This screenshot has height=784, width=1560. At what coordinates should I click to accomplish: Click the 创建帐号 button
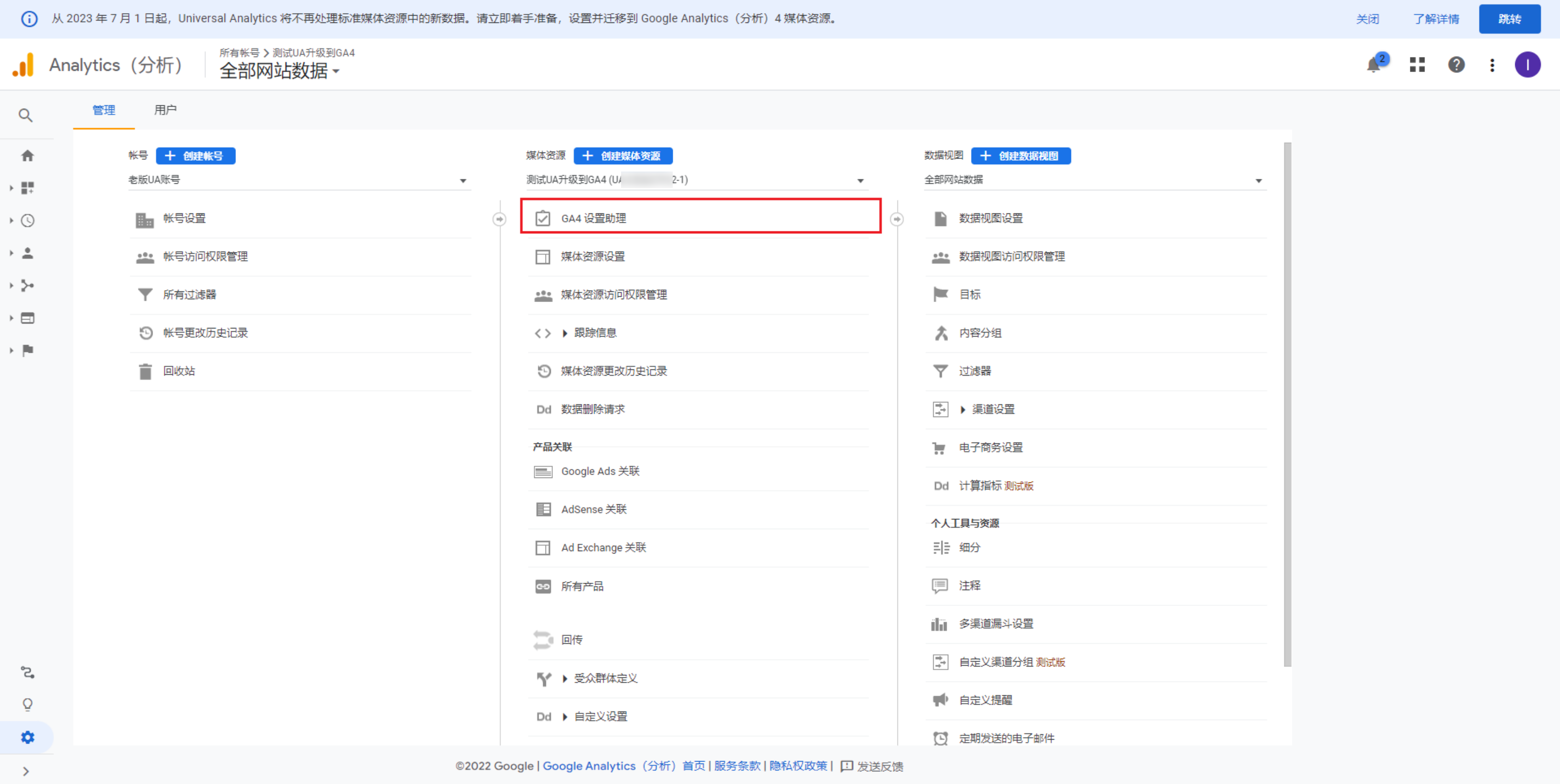pyautogui.click(x=195, y=155)
